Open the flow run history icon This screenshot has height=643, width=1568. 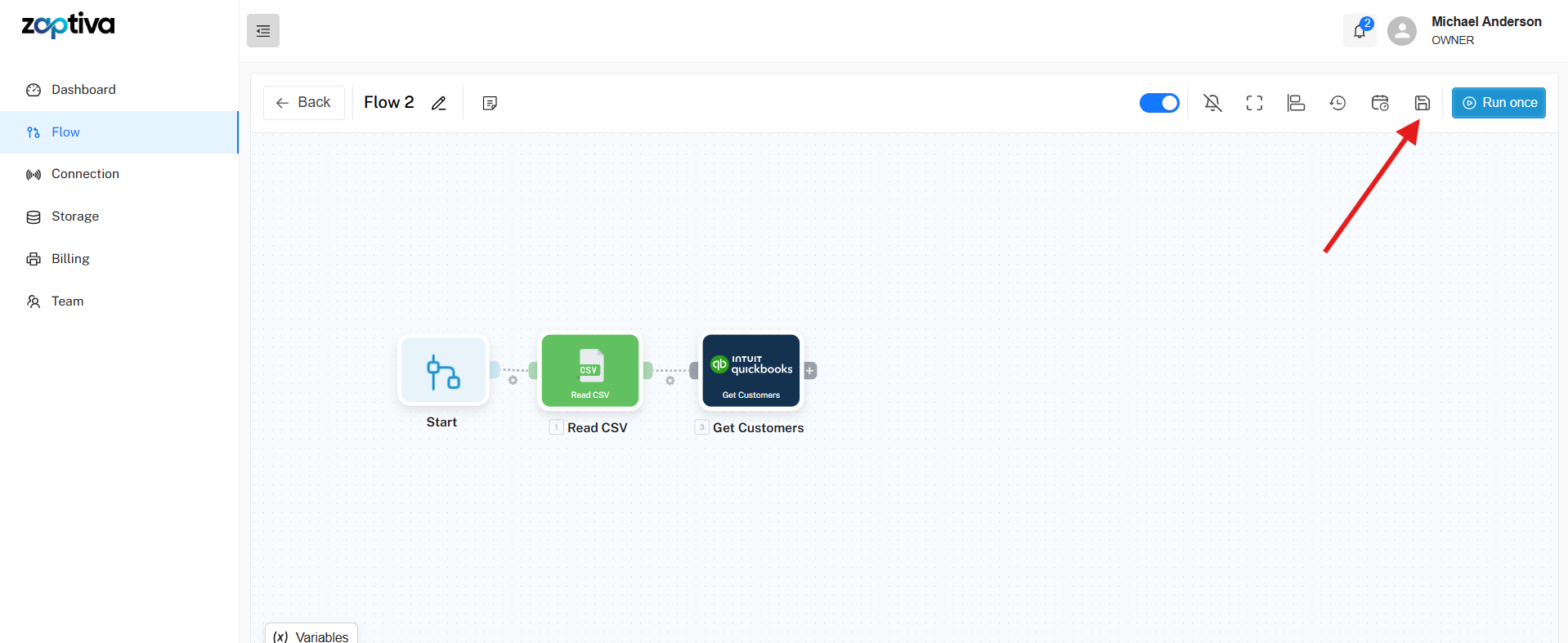(1337, 103)
